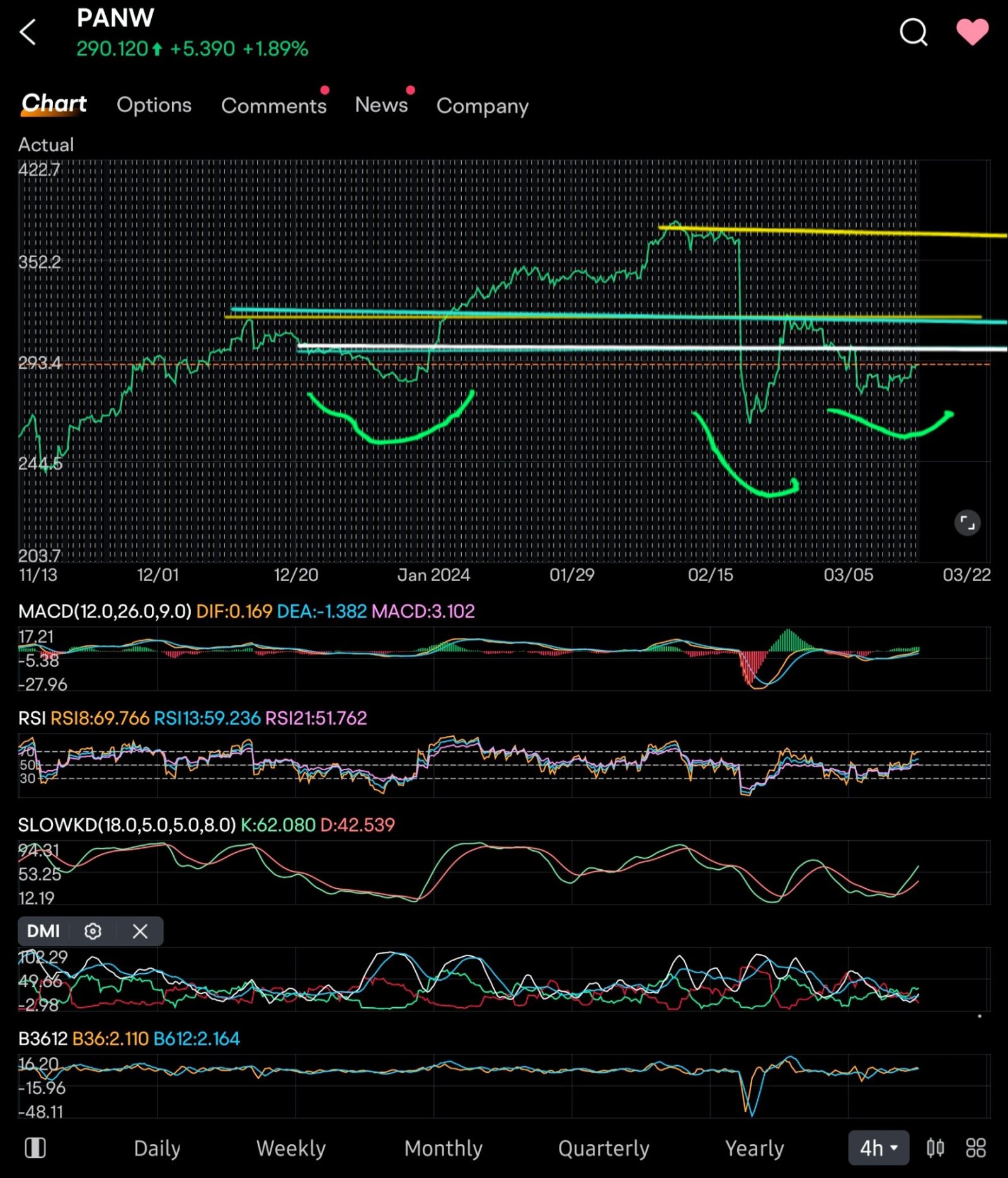Tap the MACD:3.102 value
Screen dimensions: 1008x1178
[423, 611]
